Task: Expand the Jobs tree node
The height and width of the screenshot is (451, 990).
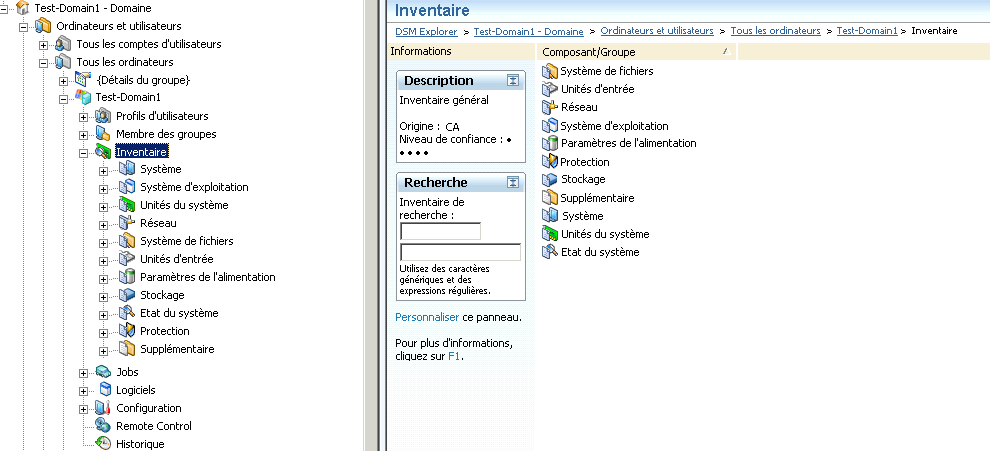Action: (x=83, y=373)
